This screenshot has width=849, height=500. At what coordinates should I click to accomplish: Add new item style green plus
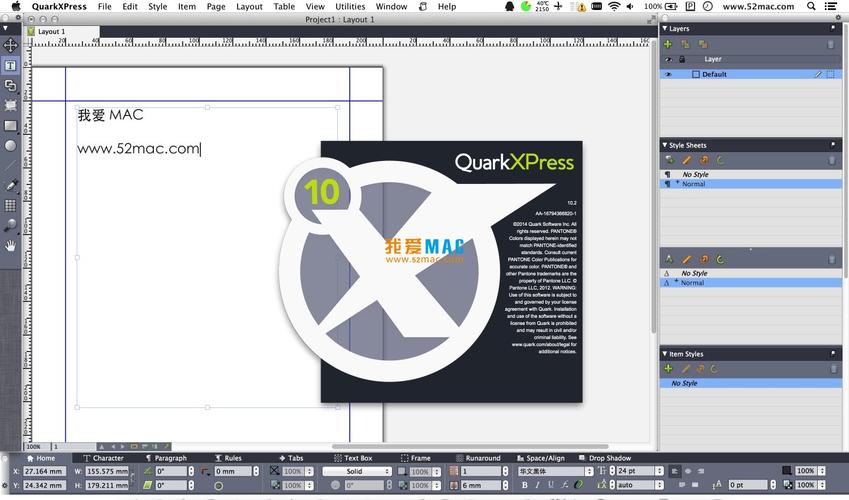pyautogui.click(x=668, y=368)
